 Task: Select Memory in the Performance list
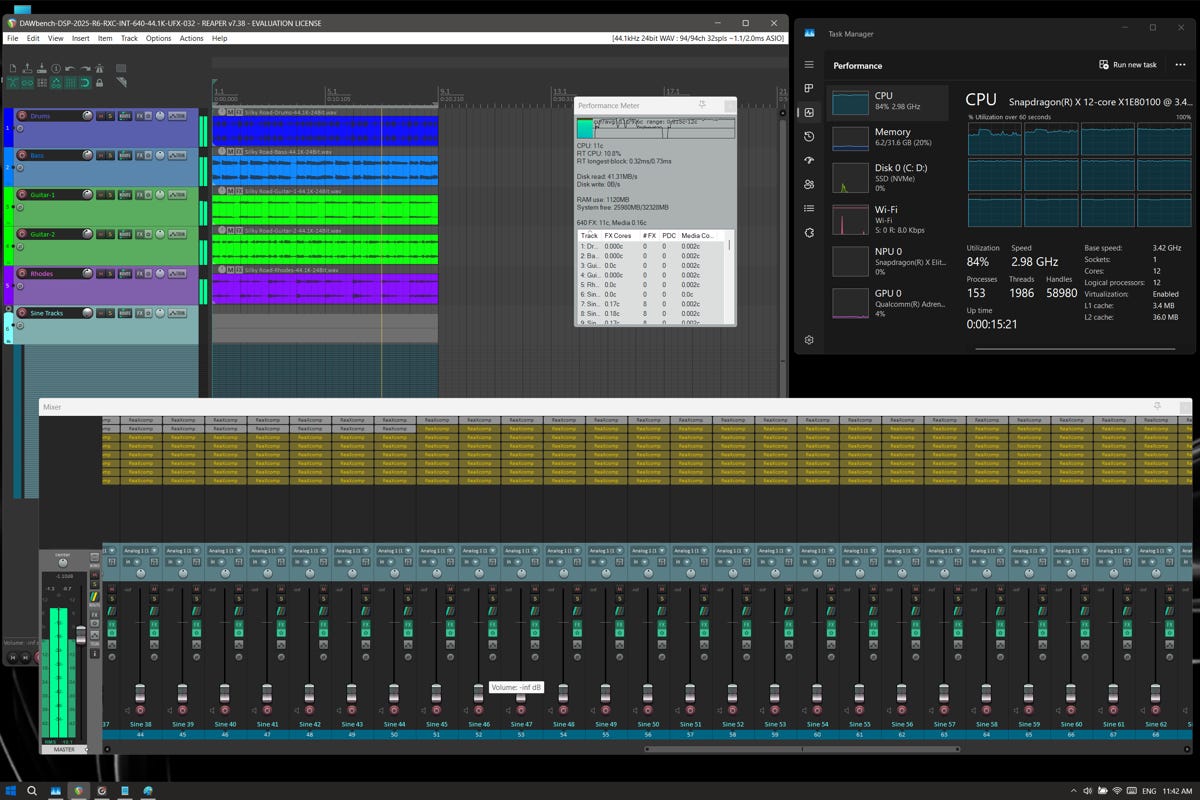(892, 137)
